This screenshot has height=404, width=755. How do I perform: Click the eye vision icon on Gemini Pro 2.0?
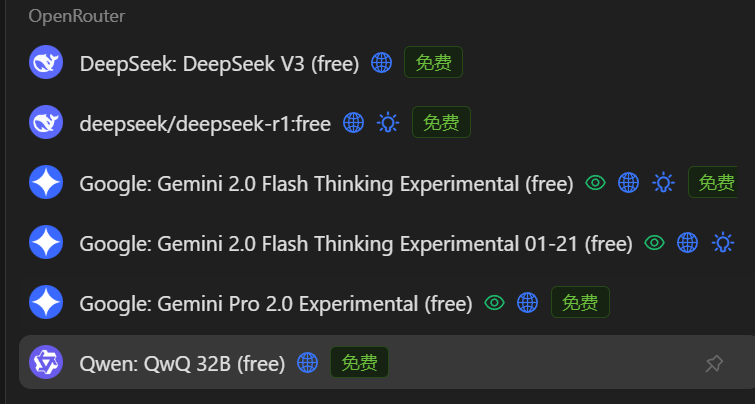pos(494,302)
